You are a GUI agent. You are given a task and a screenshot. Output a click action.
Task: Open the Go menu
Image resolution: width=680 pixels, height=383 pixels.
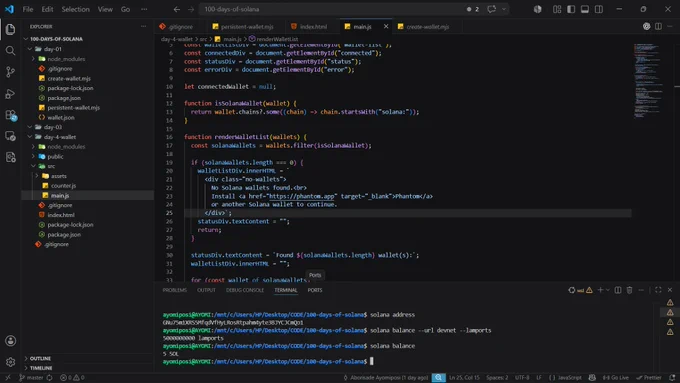pyautogui.click(x=125, y=9)
